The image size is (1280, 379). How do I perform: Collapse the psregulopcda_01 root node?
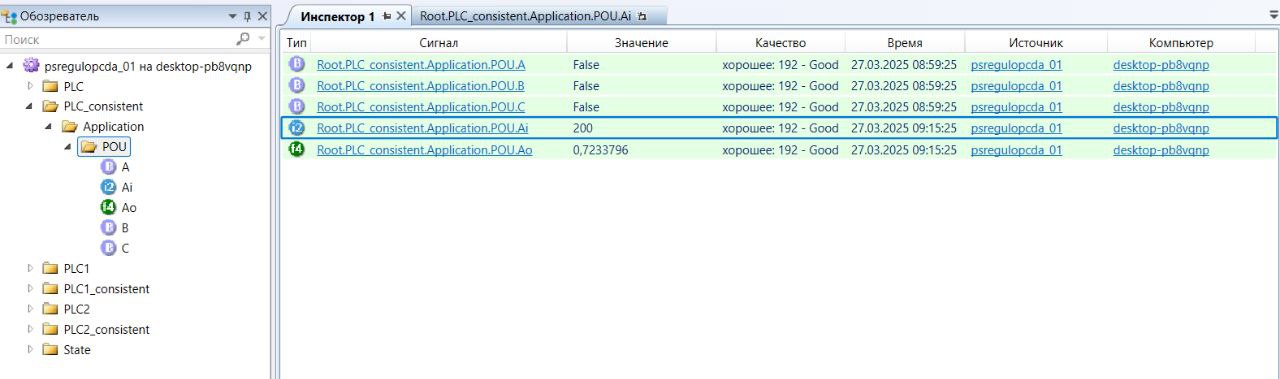(x=10, y=66)
